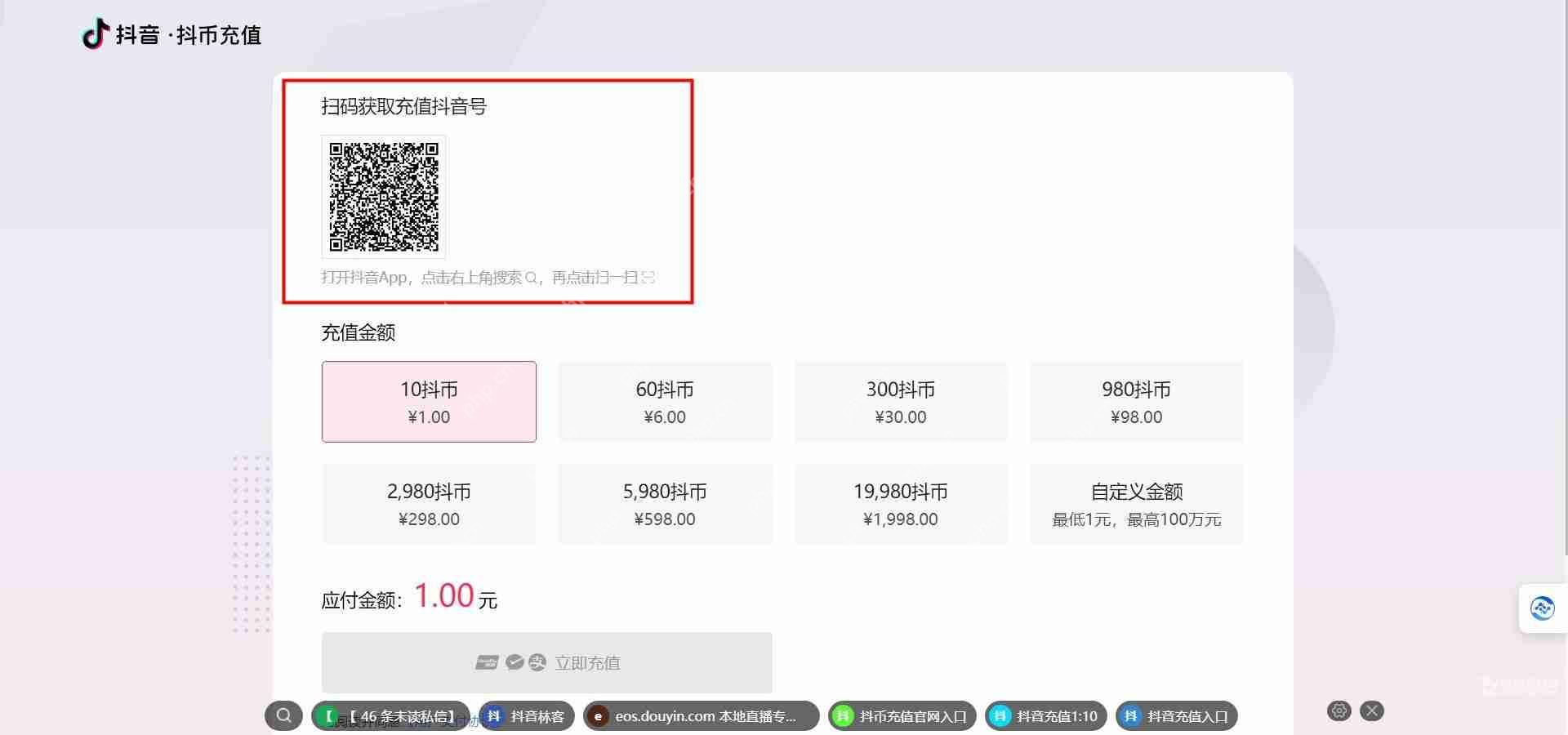
Task: Open the eos.douyin.com 本地直播 chip
Action: 701,716
